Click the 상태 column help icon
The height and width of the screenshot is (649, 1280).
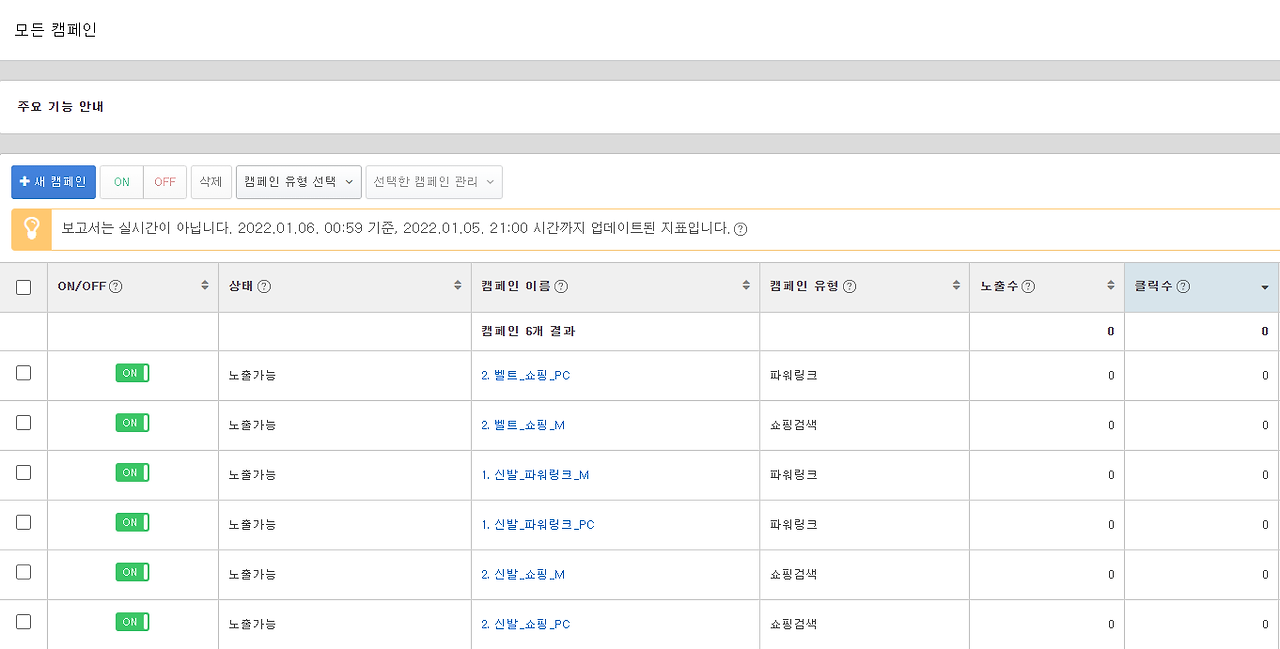264,287
